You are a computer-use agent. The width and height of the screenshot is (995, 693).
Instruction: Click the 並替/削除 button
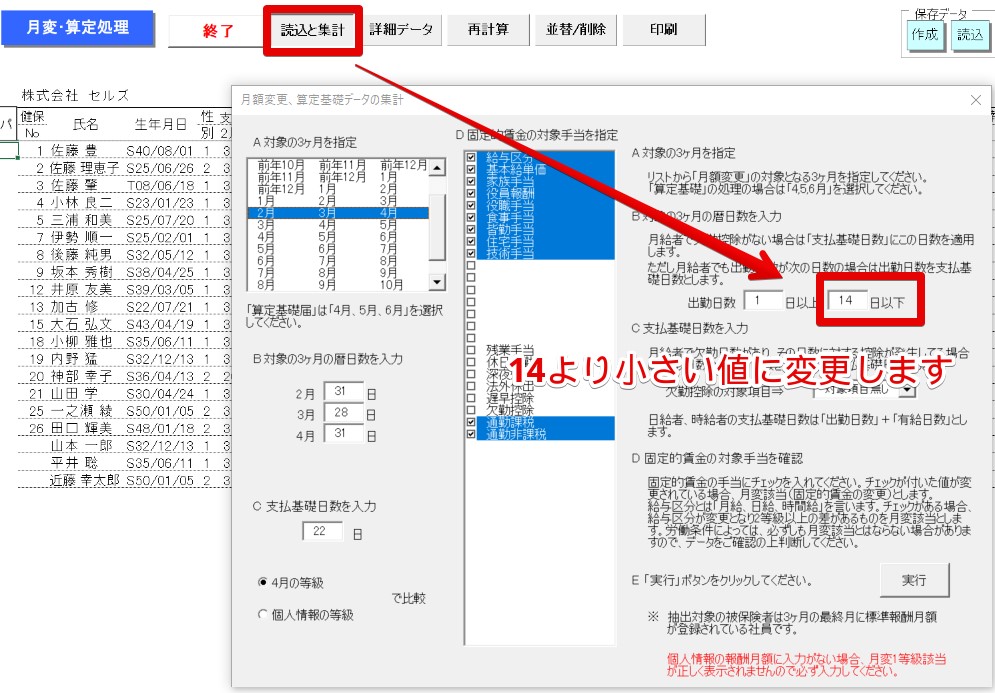(576, 29)
